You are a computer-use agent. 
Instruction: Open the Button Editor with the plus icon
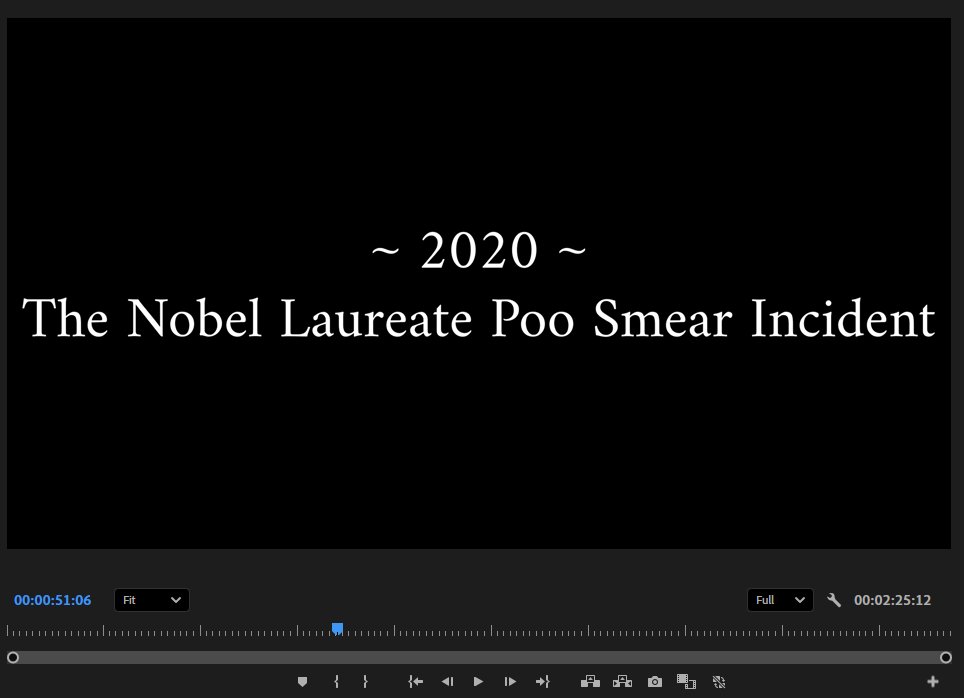[932, 681]
